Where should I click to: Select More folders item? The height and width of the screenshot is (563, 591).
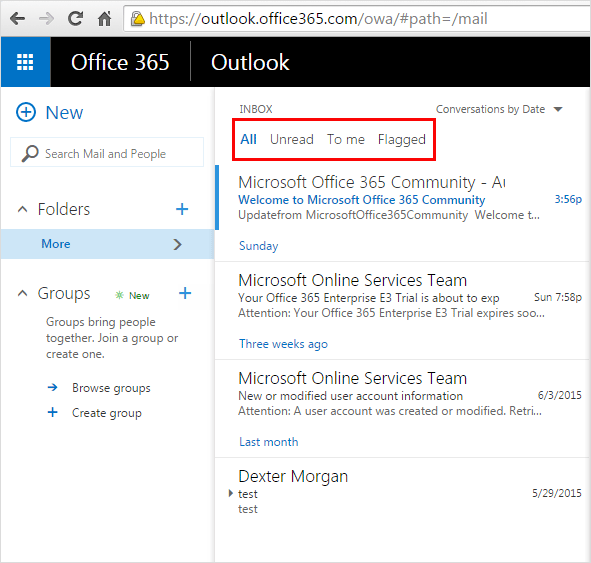(x=107, y=244)
